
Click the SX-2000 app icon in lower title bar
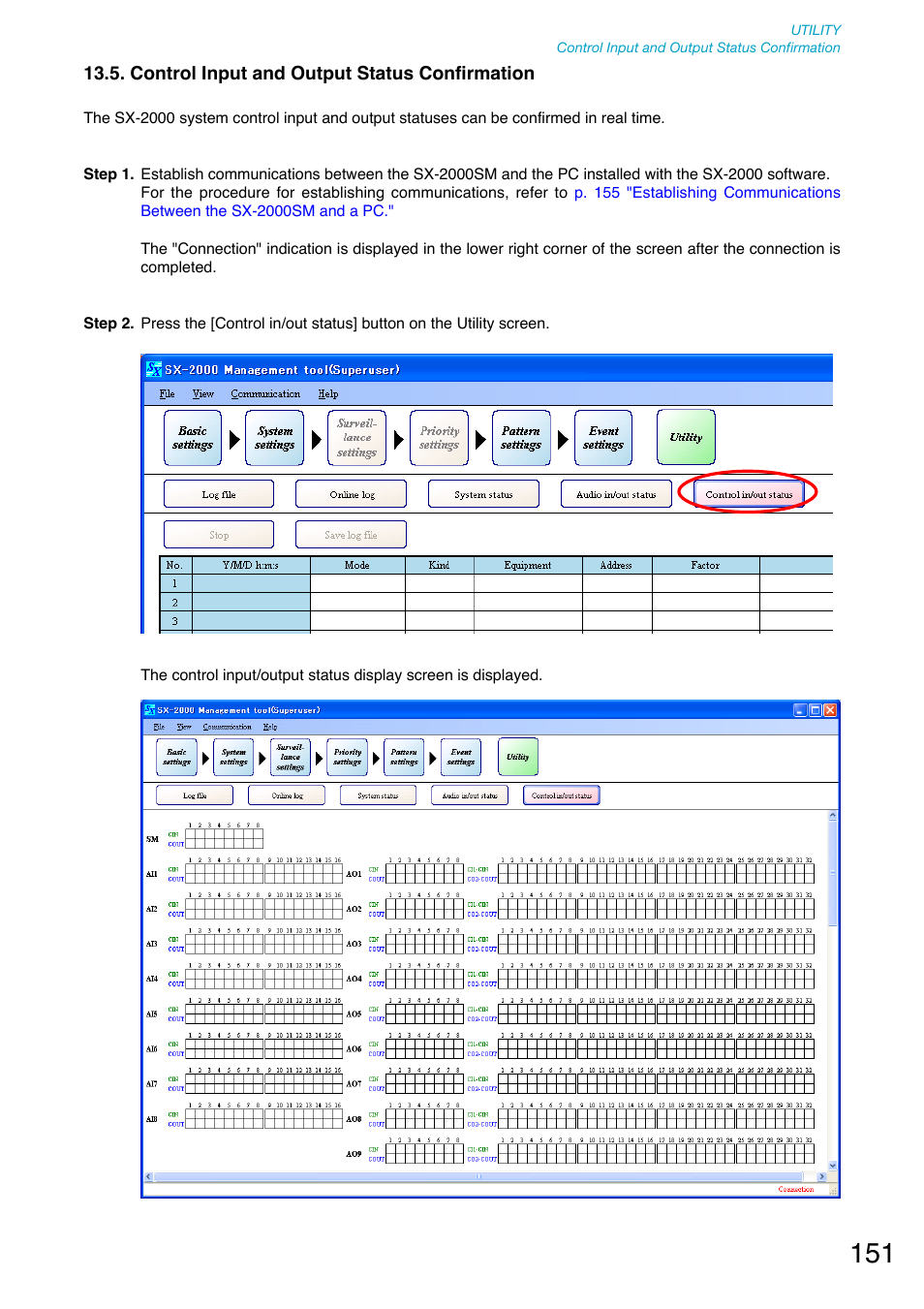150,710
